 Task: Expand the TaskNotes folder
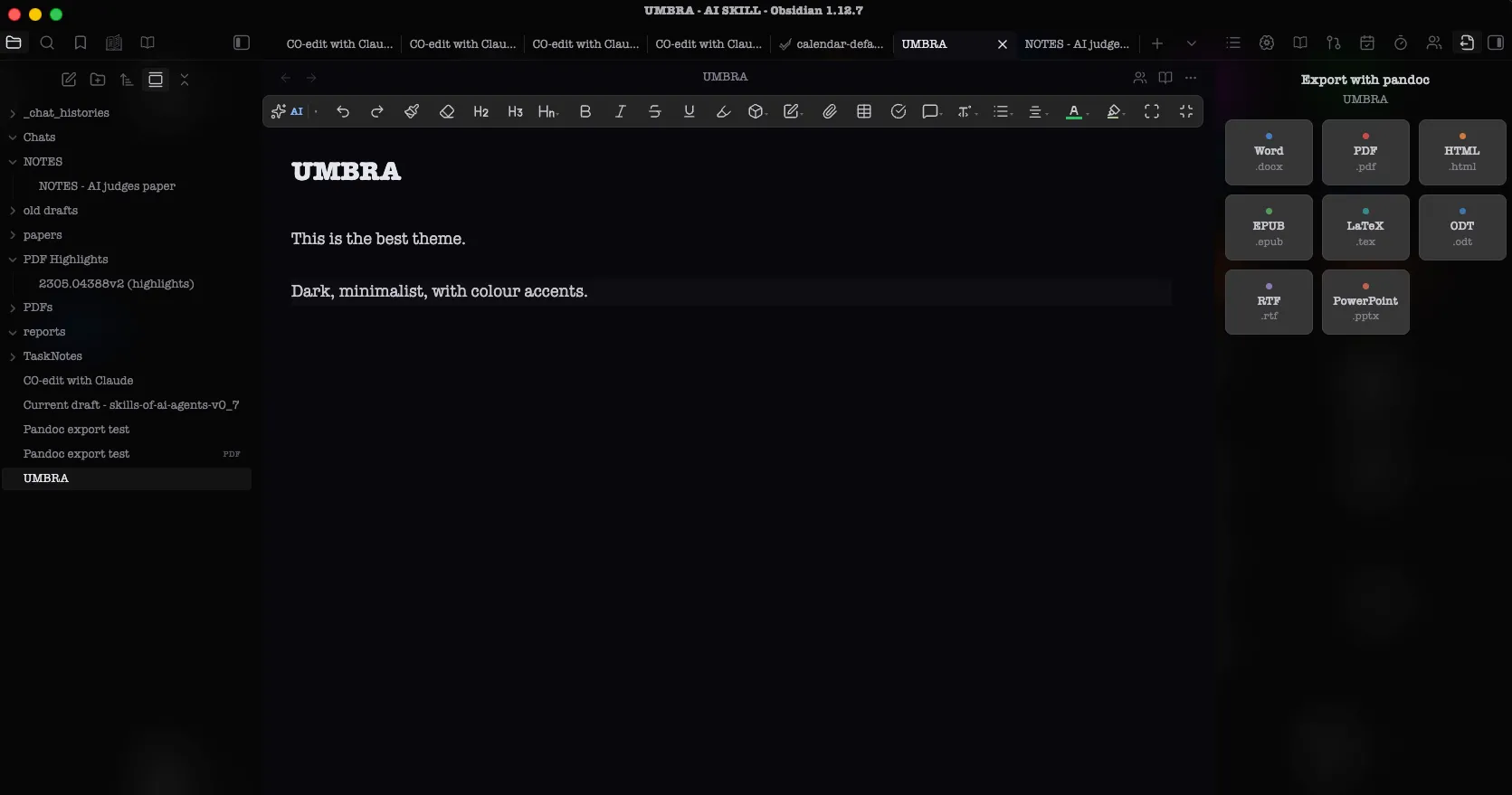coord(52,356)
